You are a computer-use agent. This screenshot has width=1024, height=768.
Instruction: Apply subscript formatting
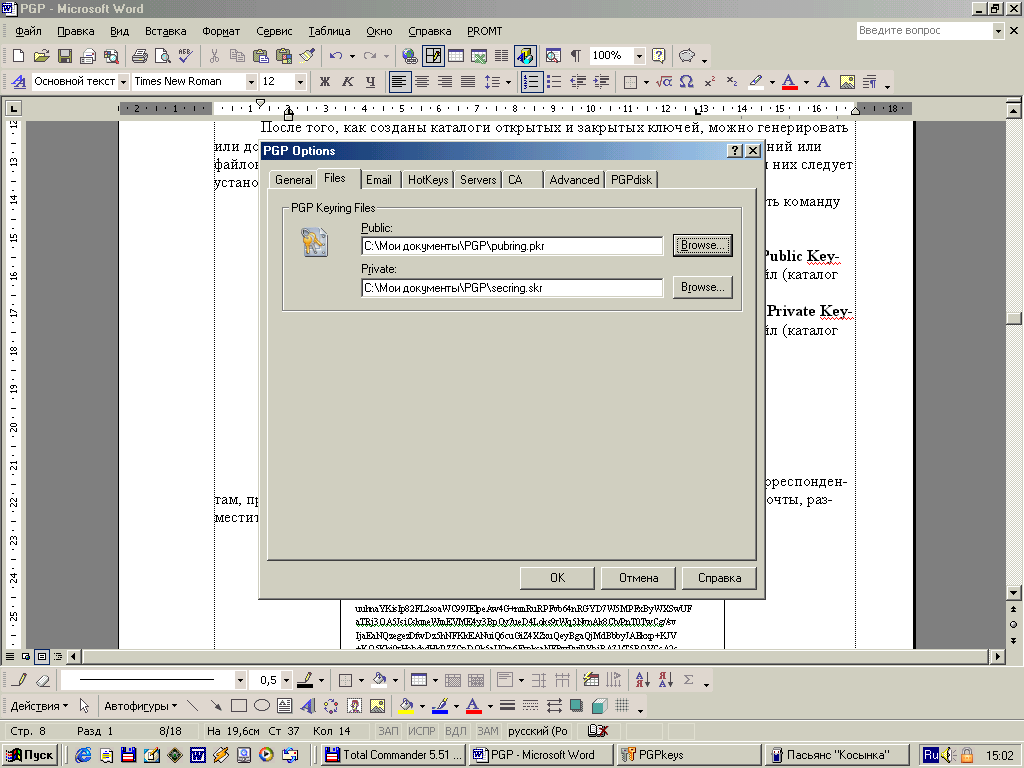pyautogui.click(x=732, y=82)
